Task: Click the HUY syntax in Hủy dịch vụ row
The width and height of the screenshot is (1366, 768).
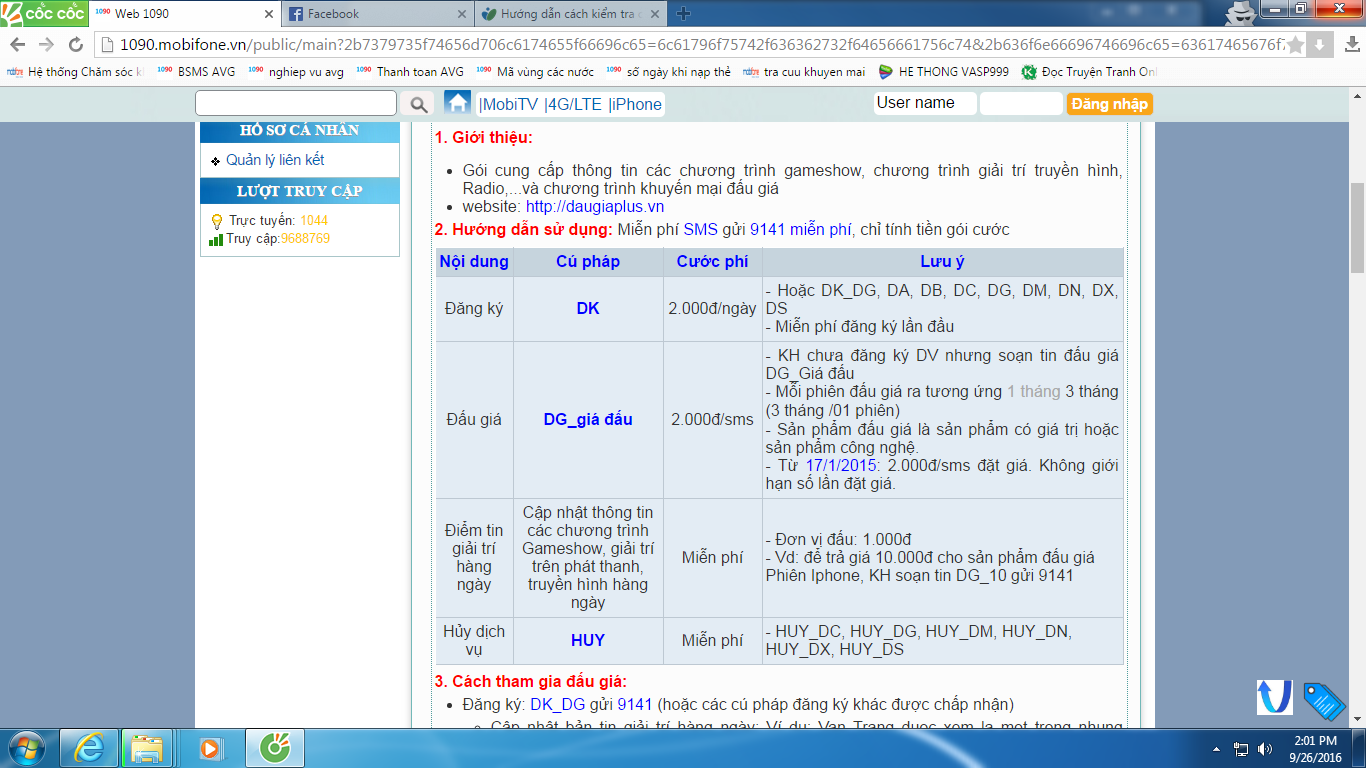Action: click(x=588, y=640)
